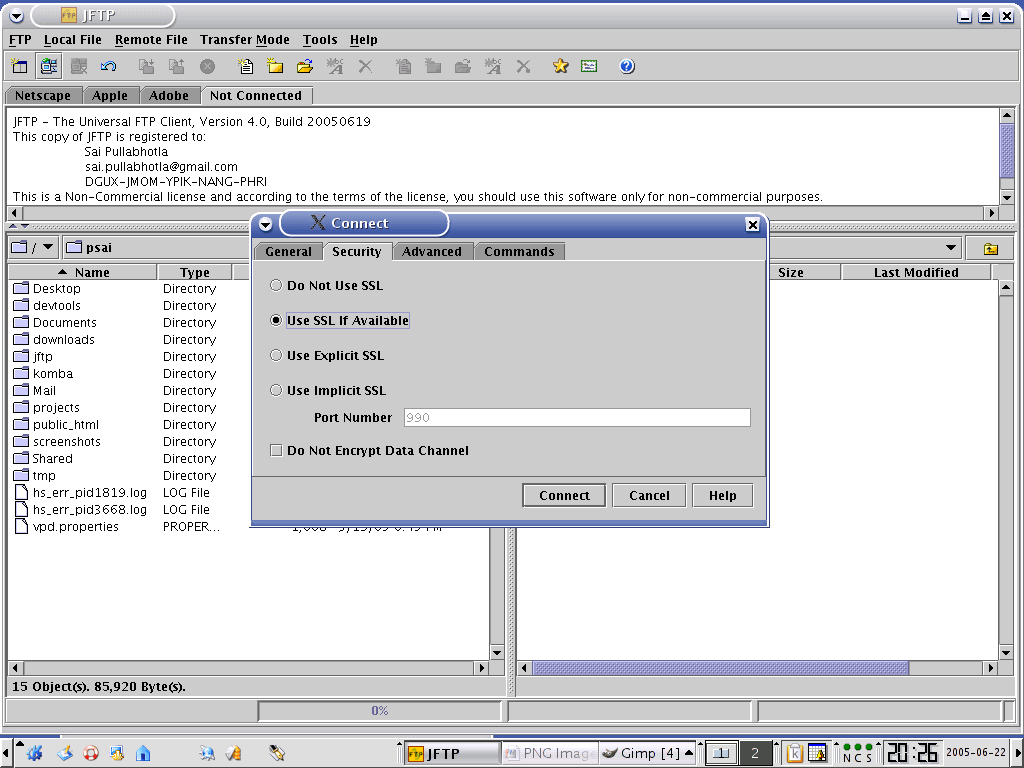Open the KDE menu gear icon in the panel
Image resolution: width=1024 pixels, height=768 pixels.
(x=35, y=753)
